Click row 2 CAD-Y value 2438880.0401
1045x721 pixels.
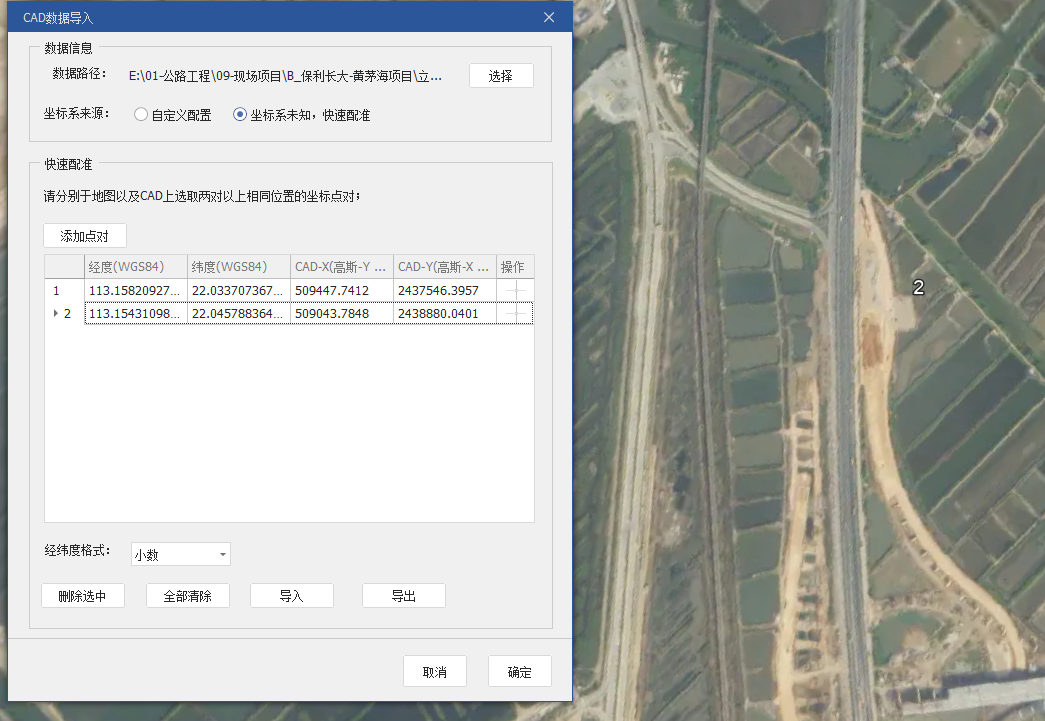point(444,314)
